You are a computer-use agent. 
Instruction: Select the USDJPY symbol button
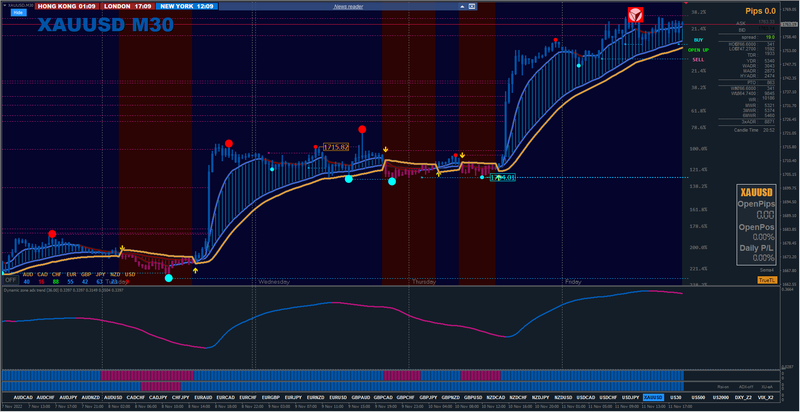click(x=630, y=397)
